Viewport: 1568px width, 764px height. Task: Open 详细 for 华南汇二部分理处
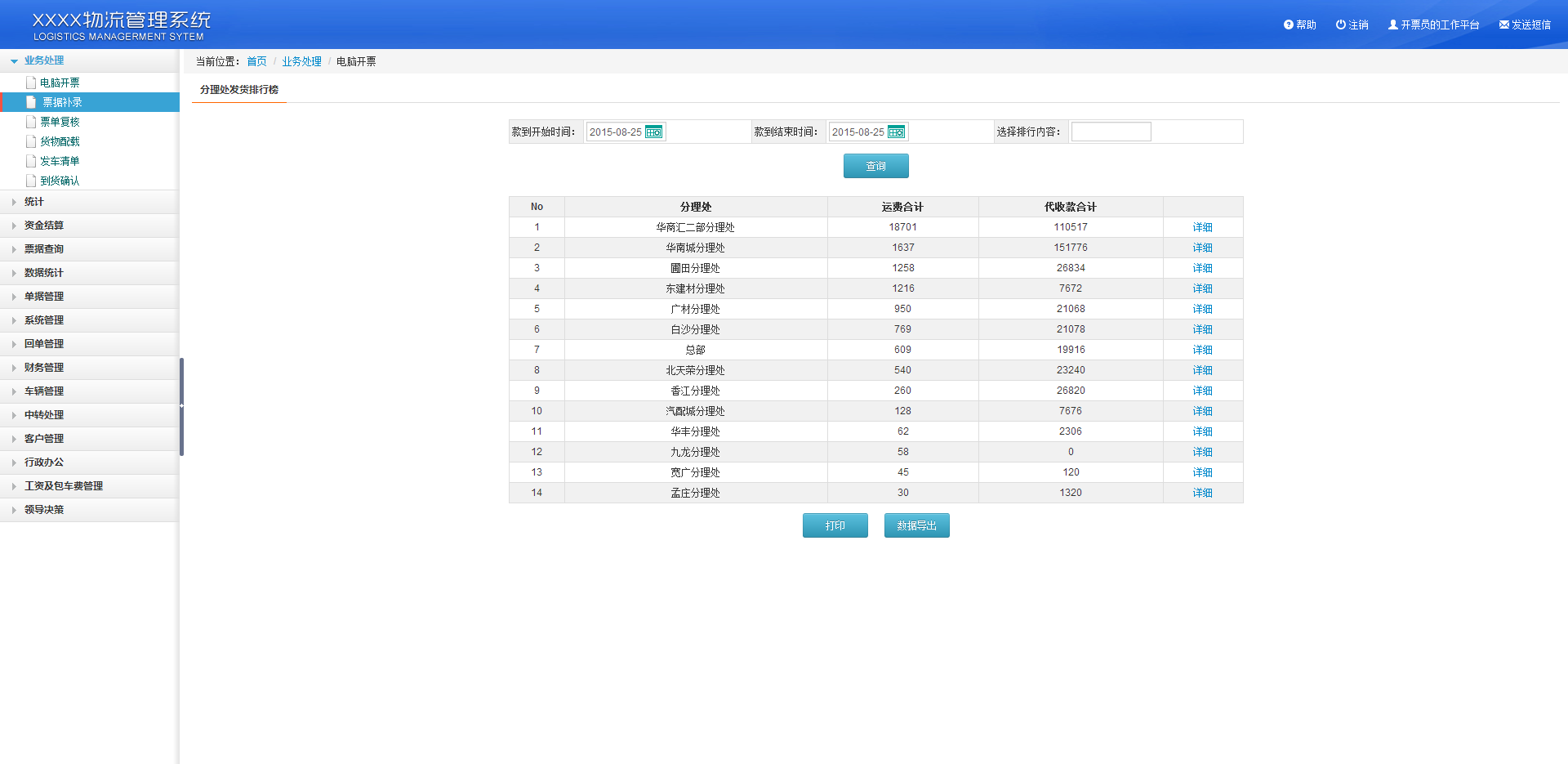(x=1202, y=227)
